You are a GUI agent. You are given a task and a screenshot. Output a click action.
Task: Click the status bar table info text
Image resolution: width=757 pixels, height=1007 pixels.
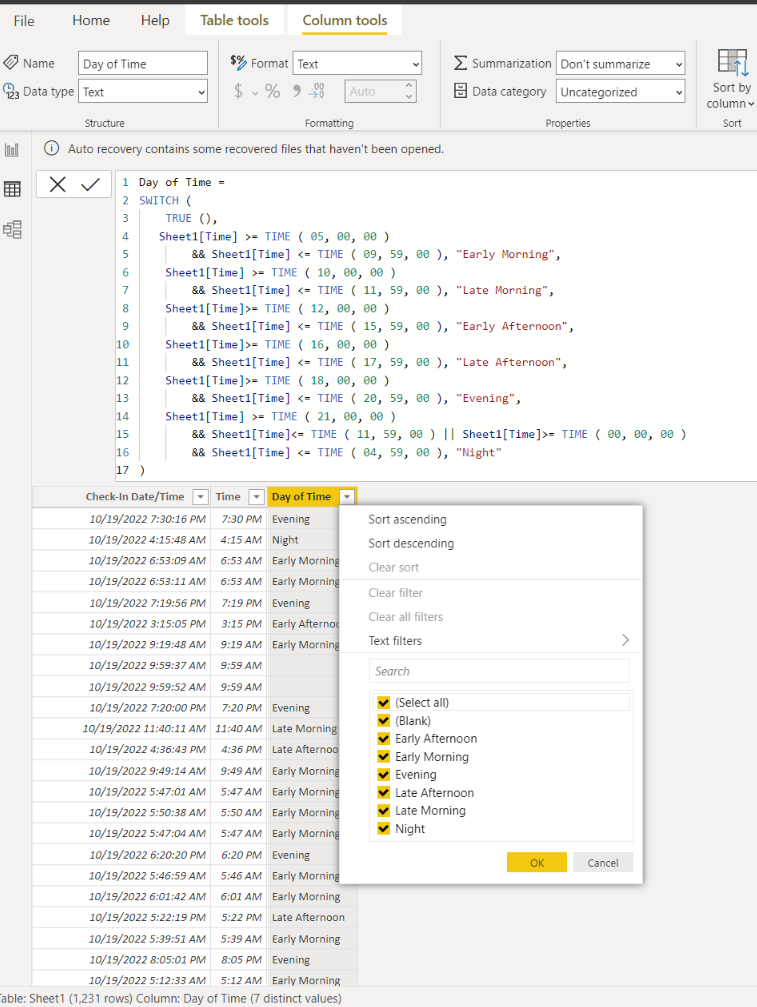[171, 999]
